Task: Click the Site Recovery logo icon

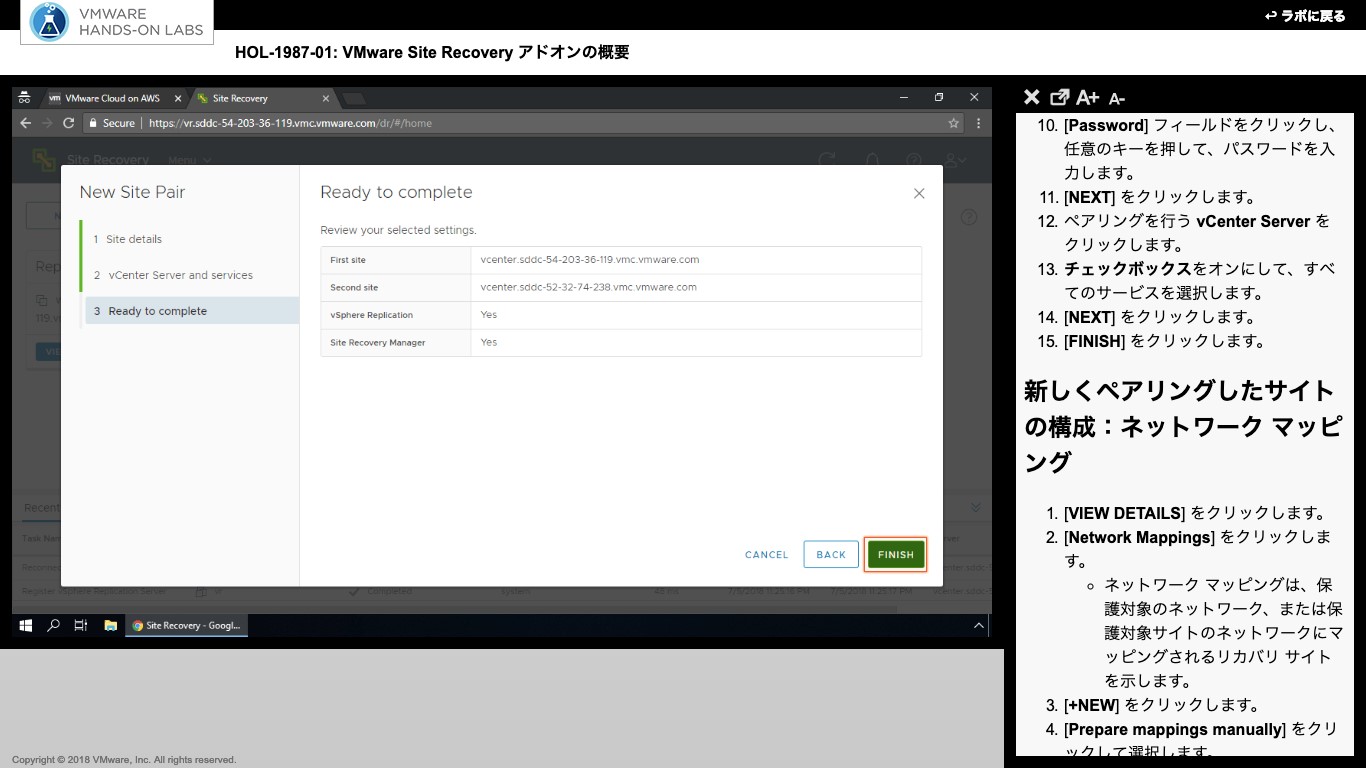Action: coord(43,159)
